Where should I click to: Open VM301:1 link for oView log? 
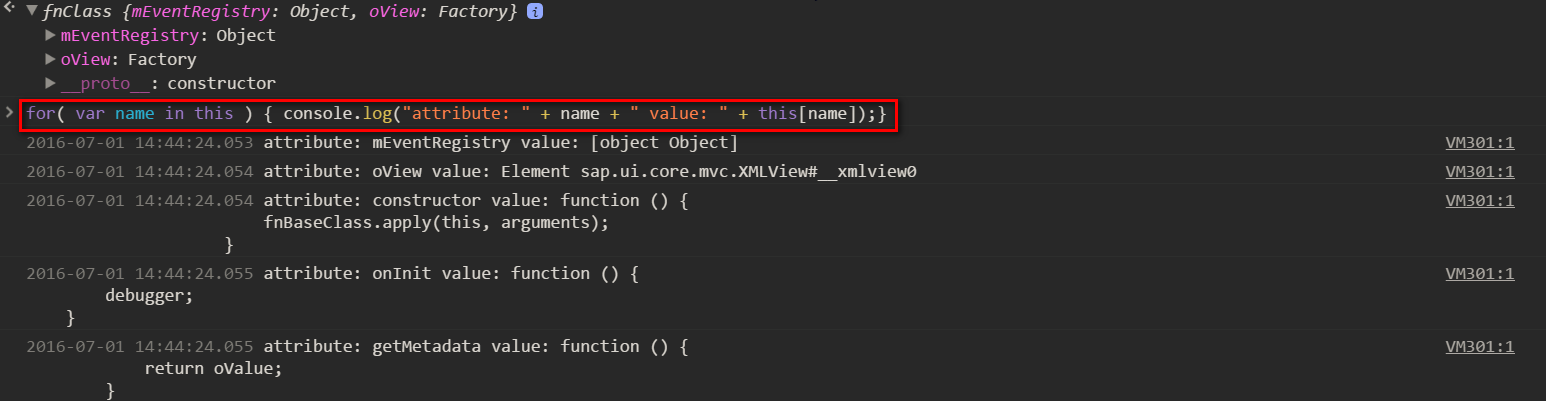(x=1480, y=171)
